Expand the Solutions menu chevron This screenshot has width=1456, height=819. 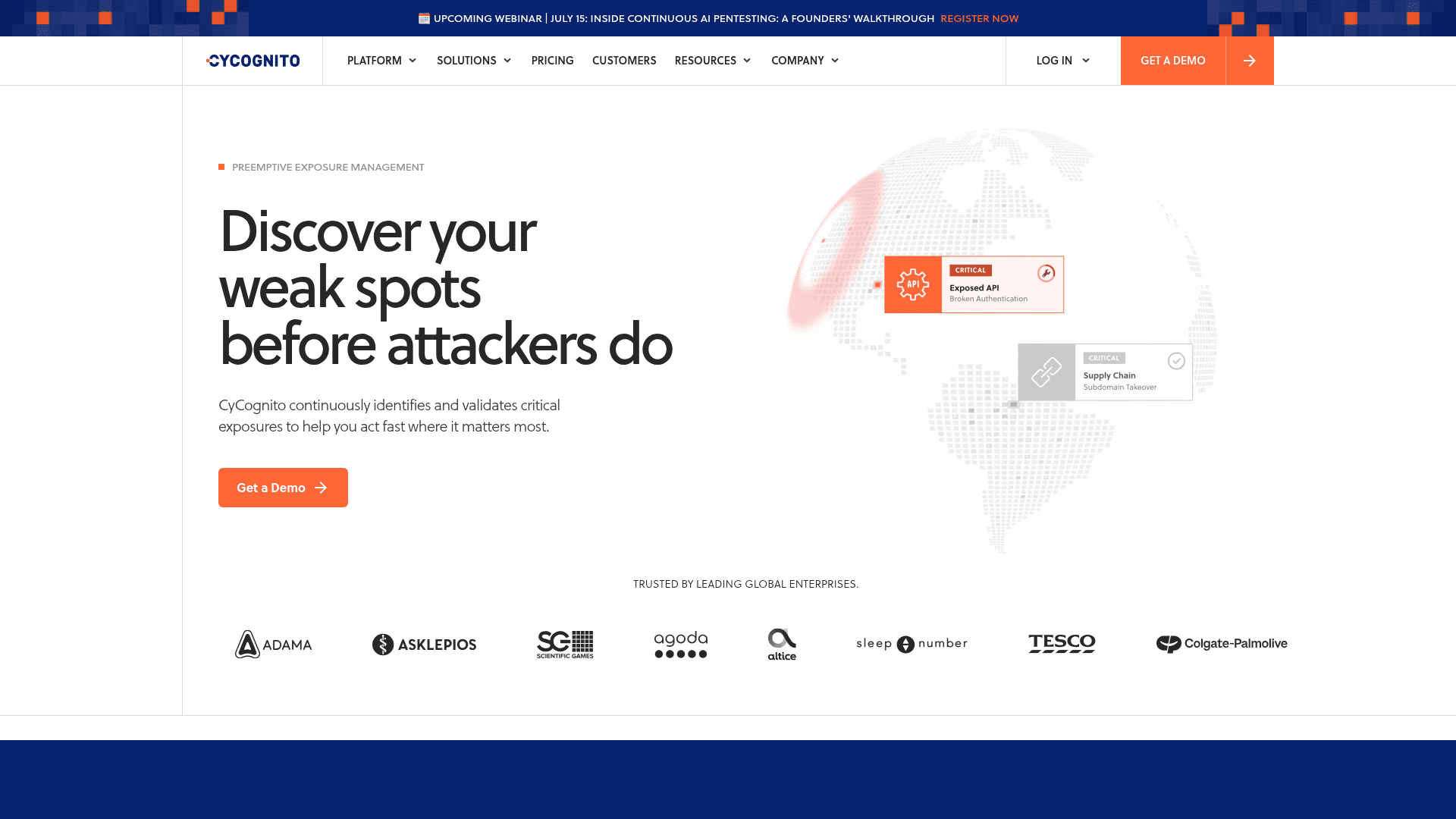point(507,61)
